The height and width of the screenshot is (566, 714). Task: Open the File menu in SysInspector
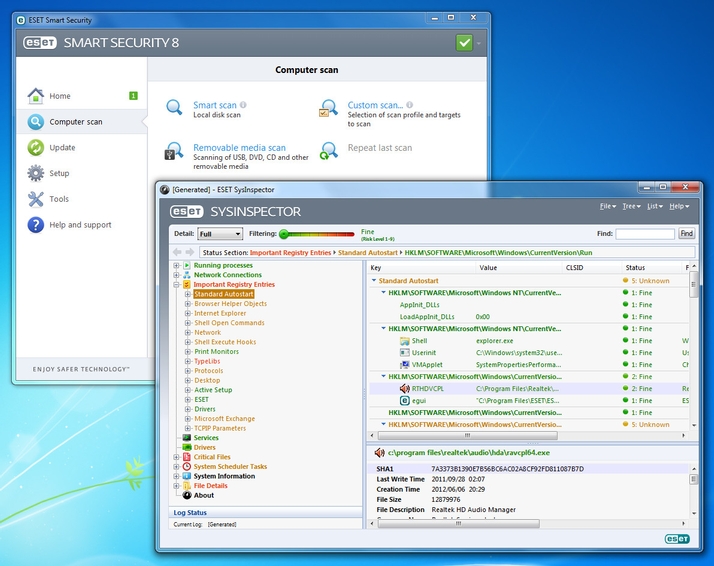point(607,206)
